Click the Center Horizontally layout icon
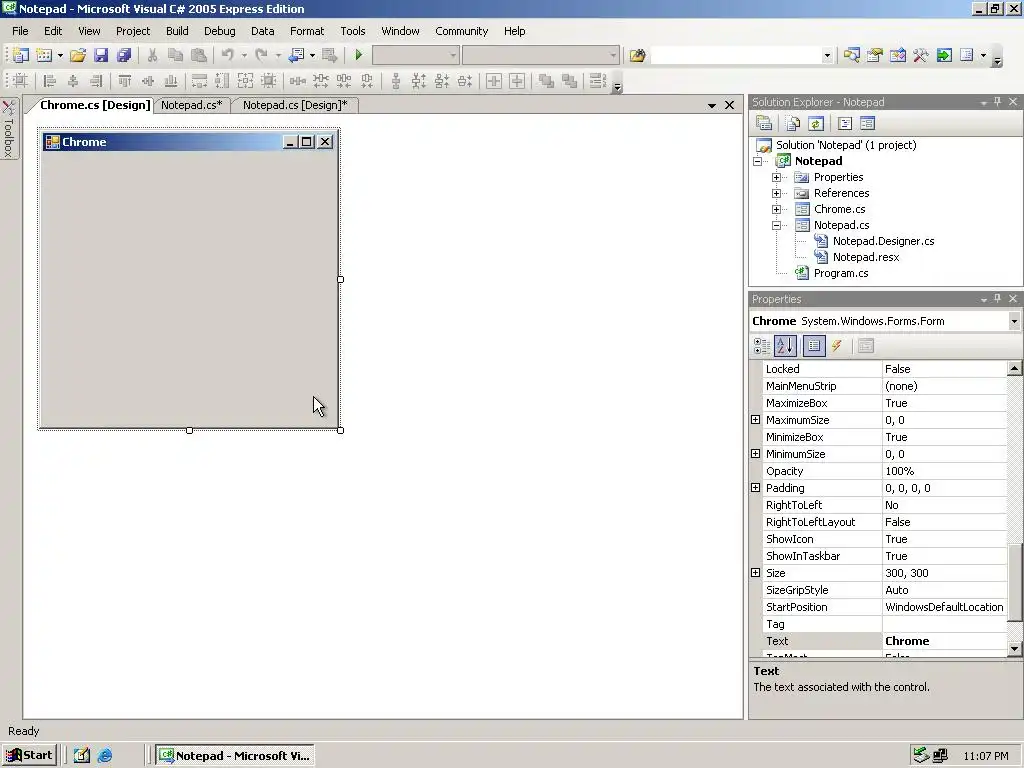 [x=494, y=81]
